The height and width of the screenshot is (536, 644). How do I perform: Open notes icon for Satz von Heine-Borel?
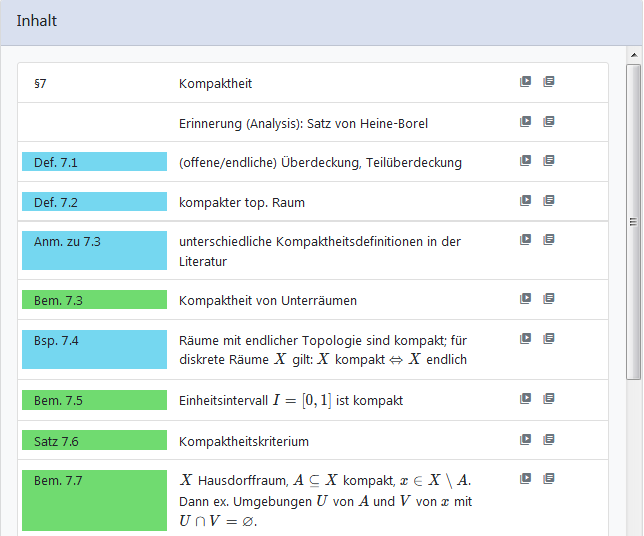click(549, 122)
